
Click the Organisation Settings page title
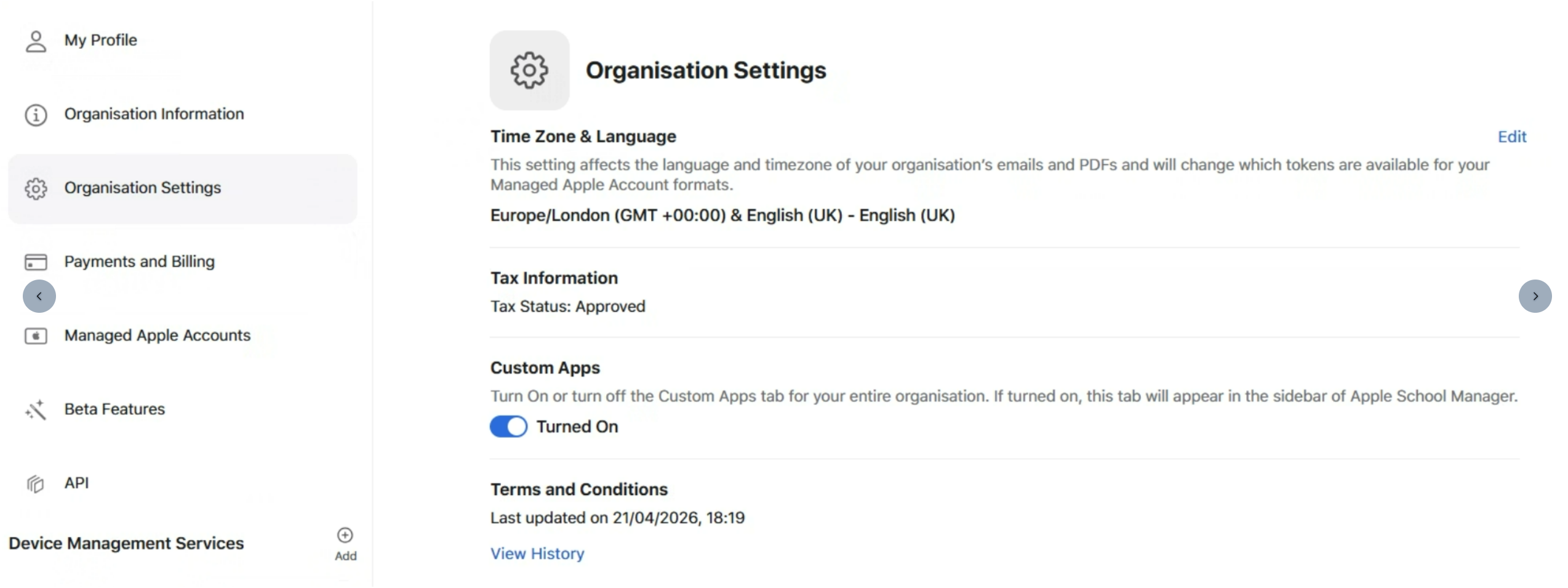pos(706,70)
